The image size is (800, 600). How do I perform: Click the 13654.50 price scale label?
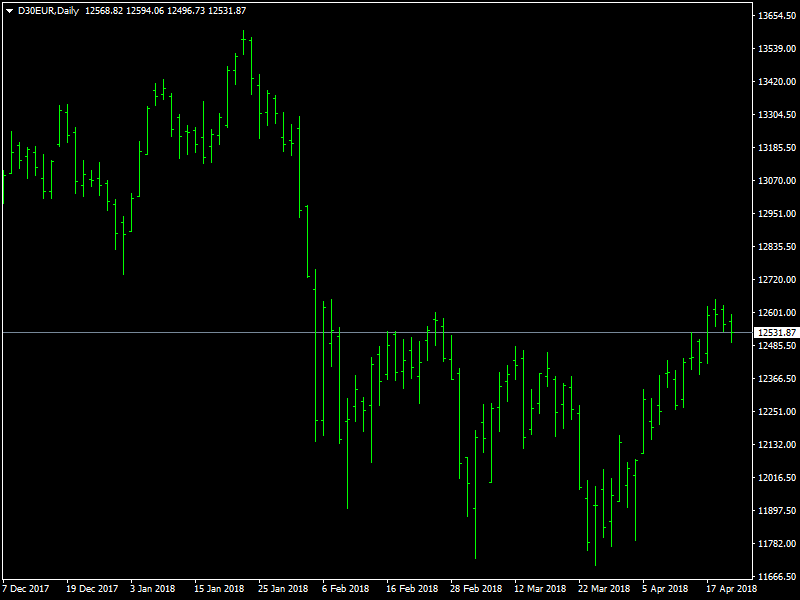pos(777,16)
